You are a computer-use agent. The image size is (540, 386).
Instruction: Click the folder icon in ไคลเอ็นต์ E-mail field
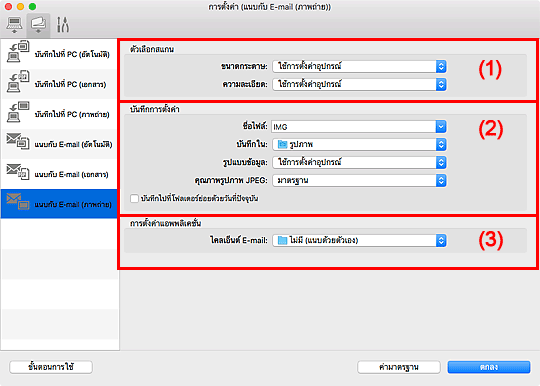[282, 240]
